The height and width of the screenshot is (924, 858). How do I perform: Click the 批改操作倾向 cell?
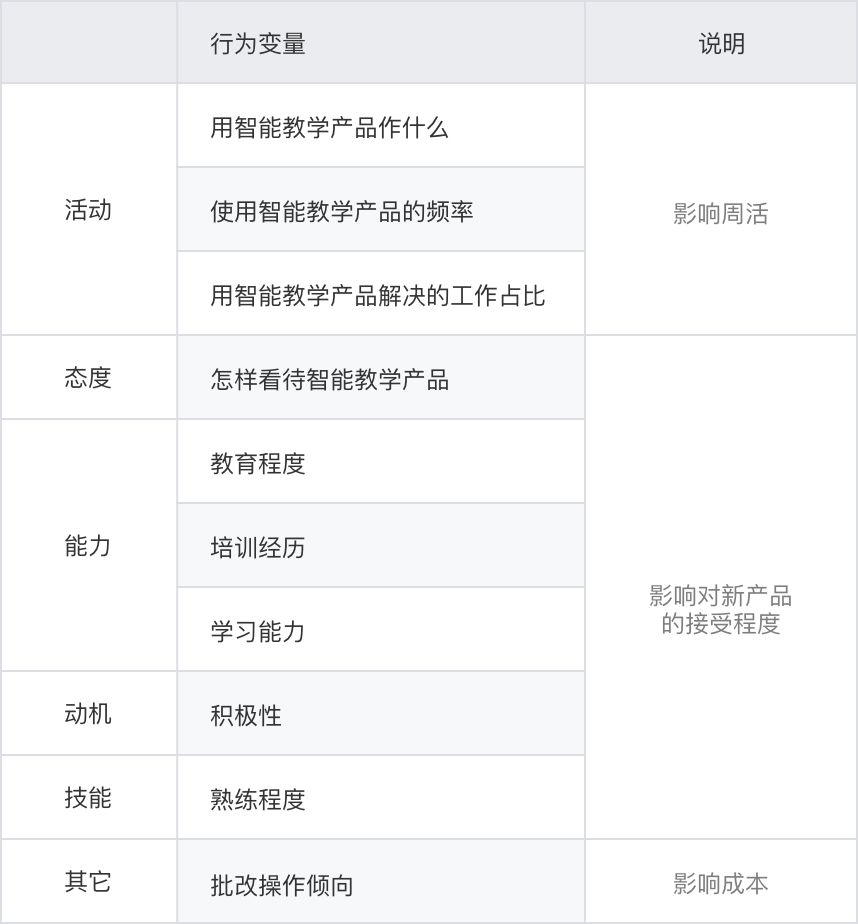tap(282, 885)
